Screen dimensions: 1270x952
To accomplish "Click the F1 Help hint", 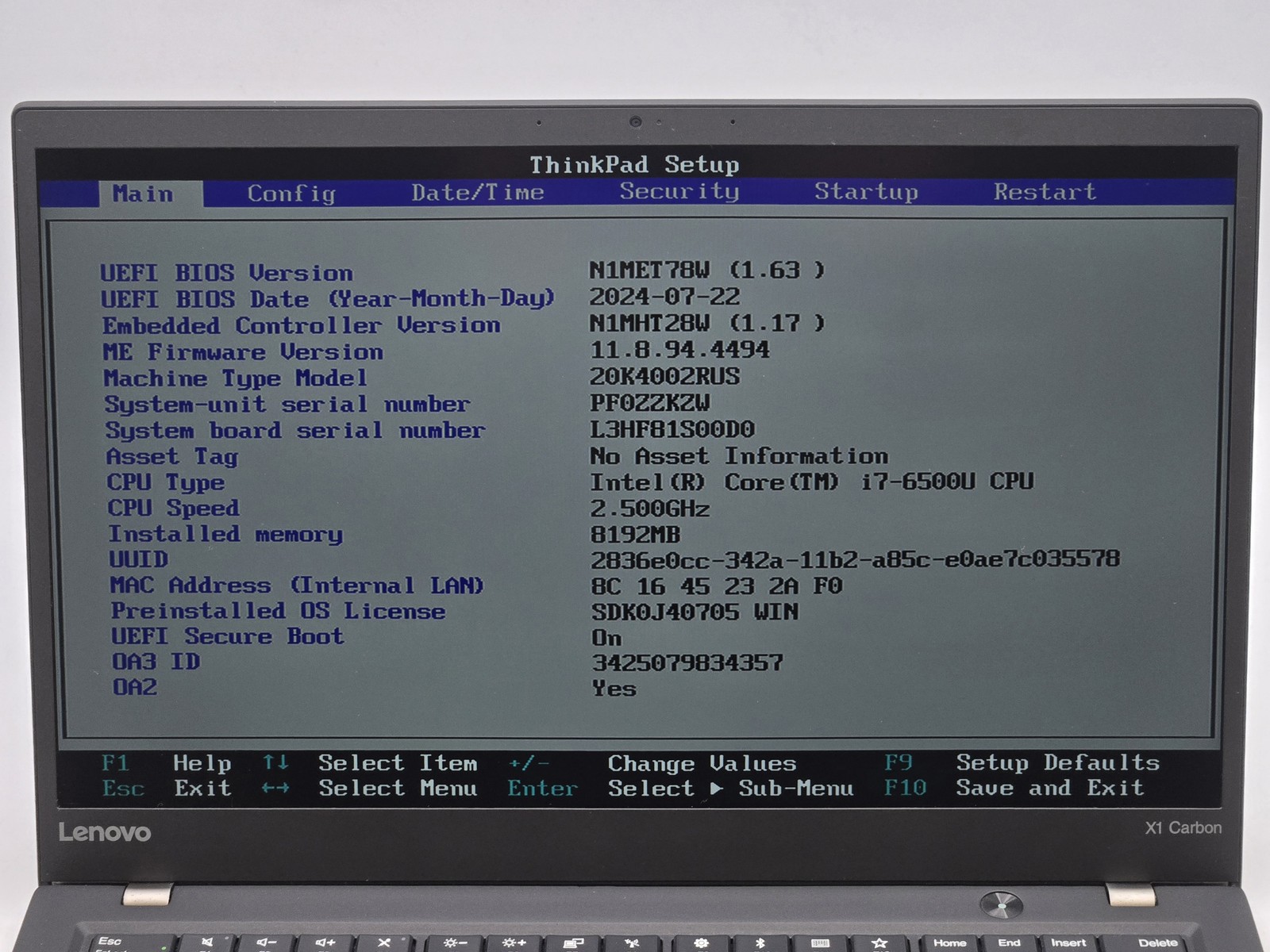I will [167, 763].
